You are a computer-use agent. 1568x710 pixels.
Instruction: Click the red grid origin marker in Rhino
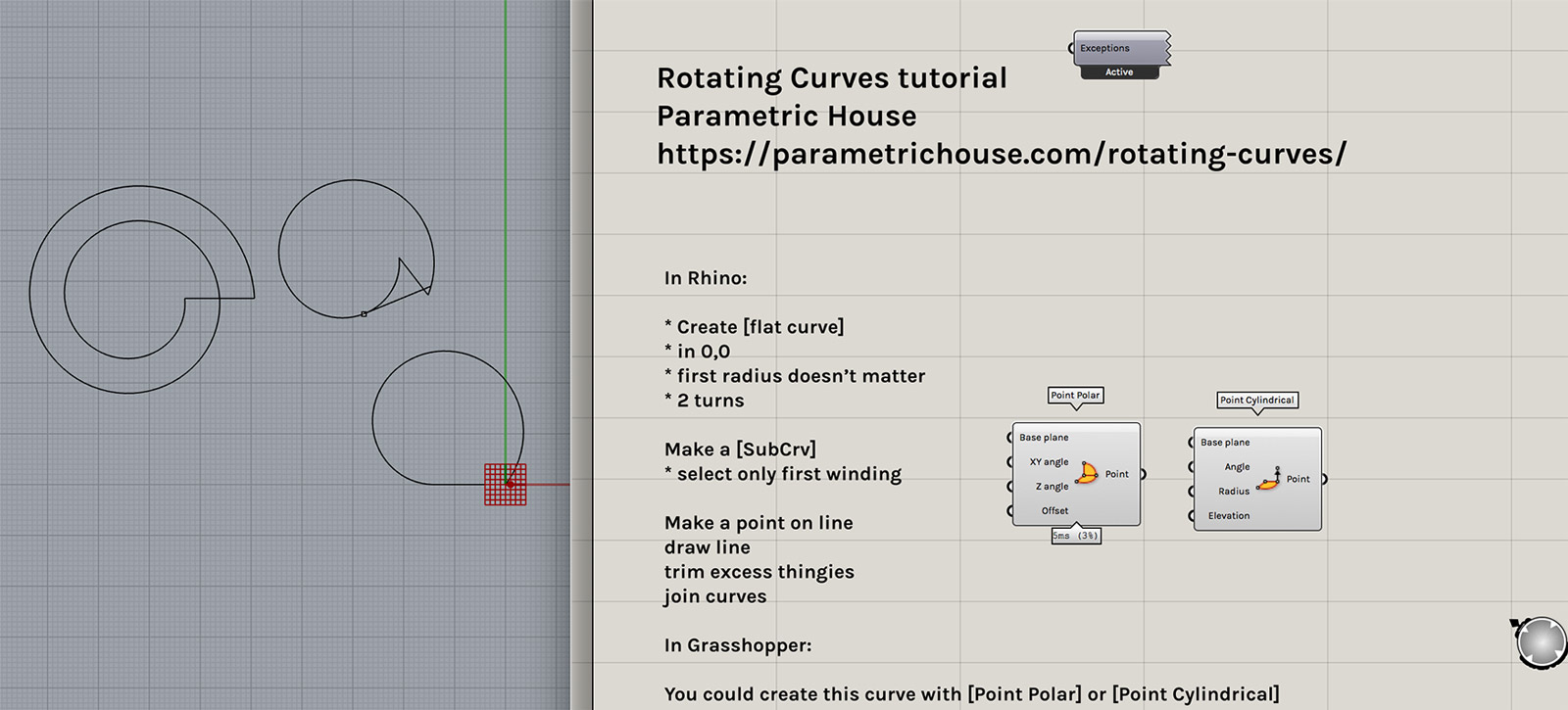[506, 484]
